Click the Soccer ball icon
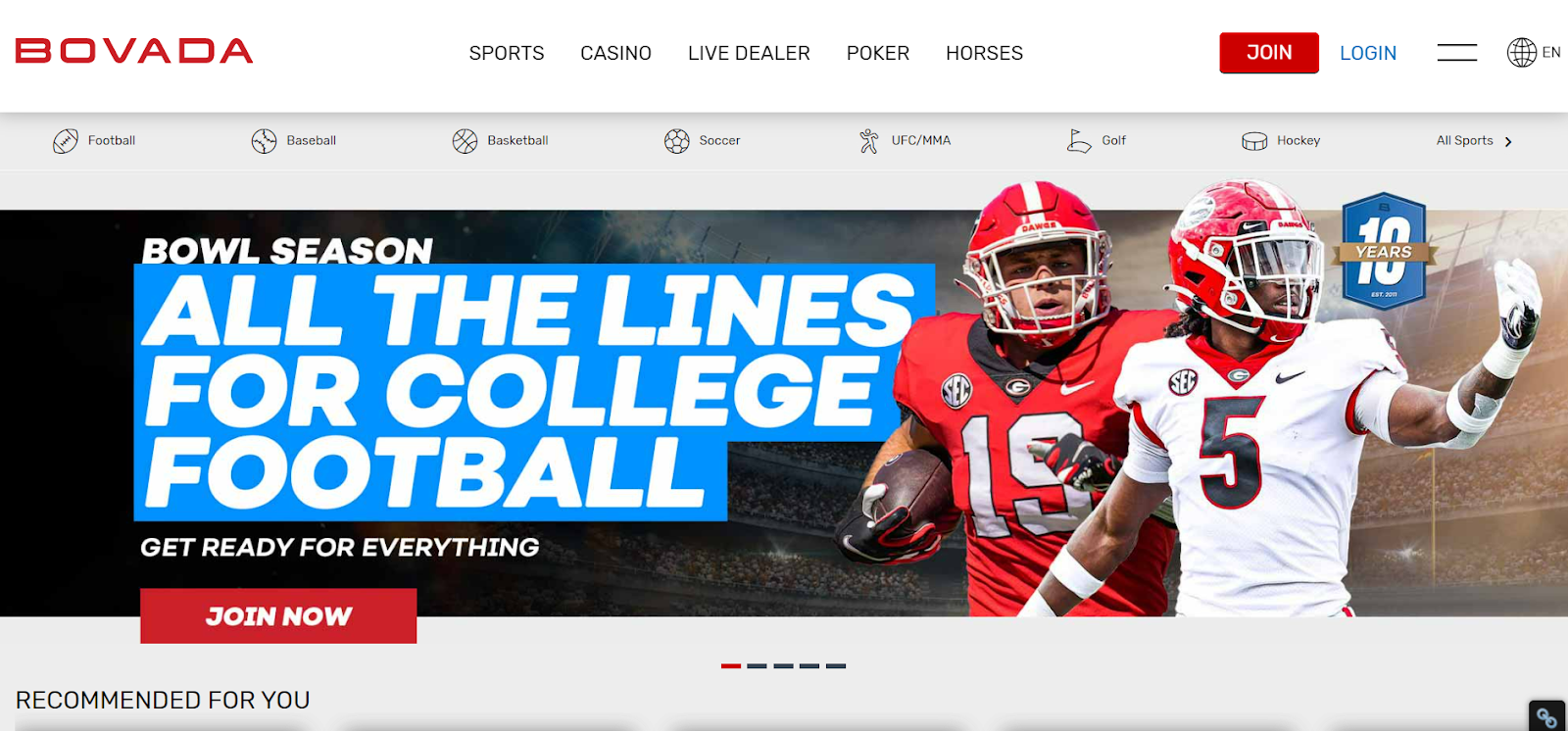This screenshot has width=1568, height=731. pos(677,141)
